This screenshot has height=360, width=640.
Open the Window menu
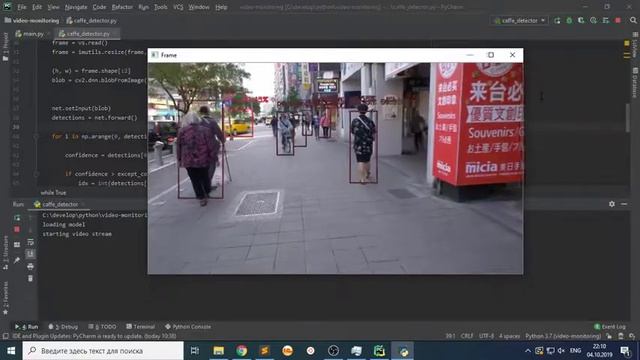click(x=199, y=7)
